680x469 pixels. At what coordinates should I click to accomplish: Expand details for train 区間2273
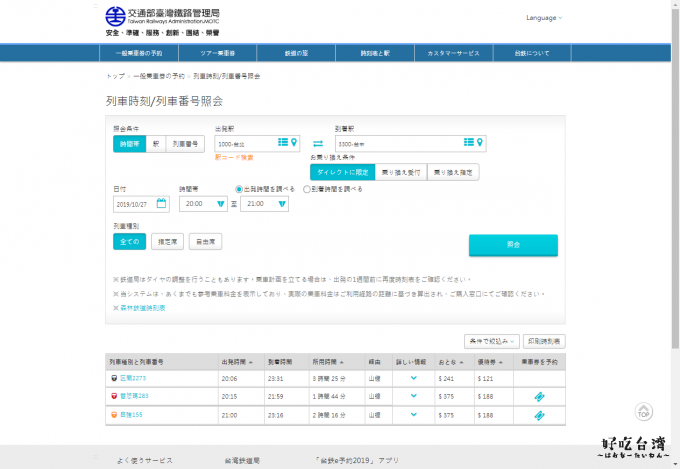coord(414,379)
